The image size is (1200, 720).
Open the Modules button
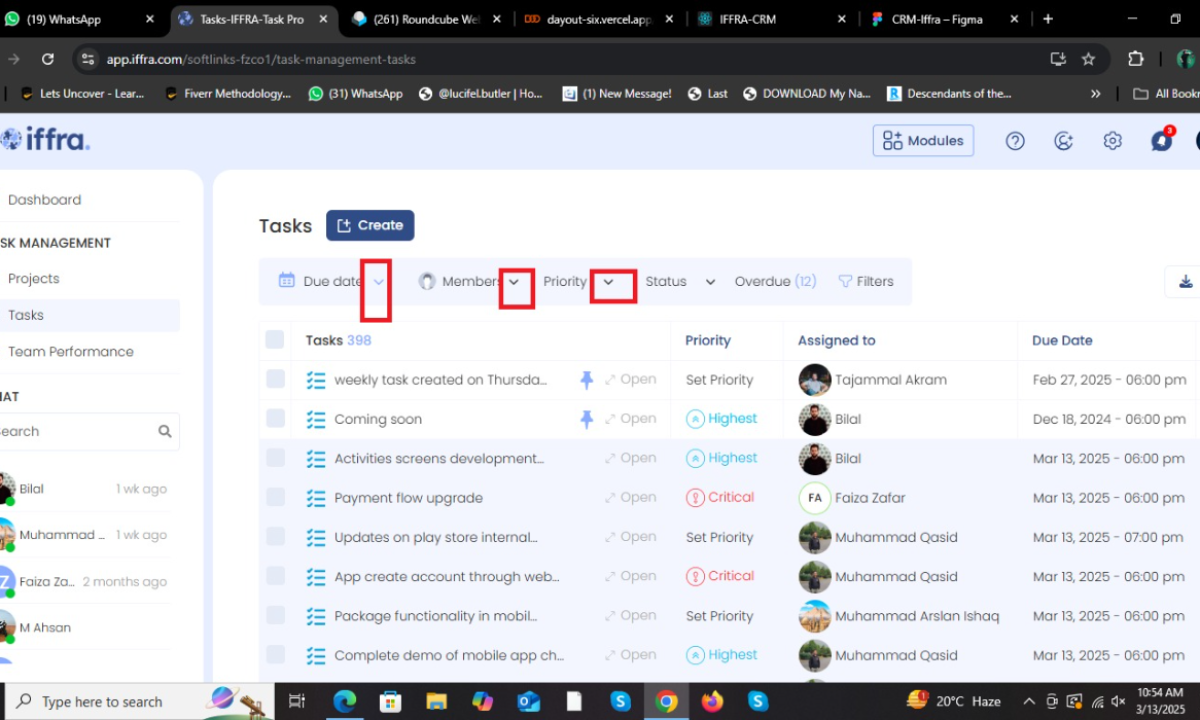923,141
